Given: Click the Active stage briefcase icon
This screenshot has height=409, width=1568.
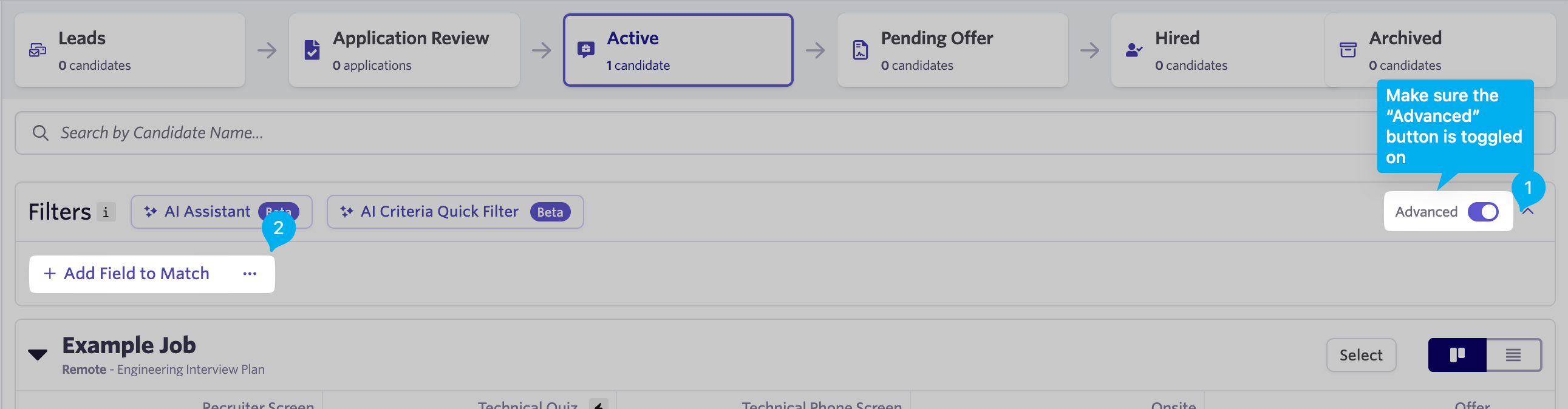Looking at the screenshot, I should 585,50.
